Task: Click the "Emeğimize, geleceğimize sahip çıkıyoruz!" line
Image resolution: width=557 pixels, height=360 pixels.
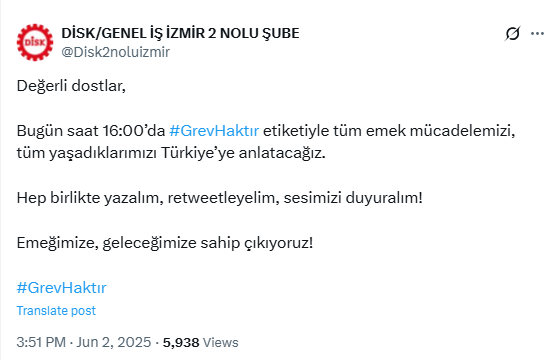Action: pyautogui.click(x=165, y=243)
